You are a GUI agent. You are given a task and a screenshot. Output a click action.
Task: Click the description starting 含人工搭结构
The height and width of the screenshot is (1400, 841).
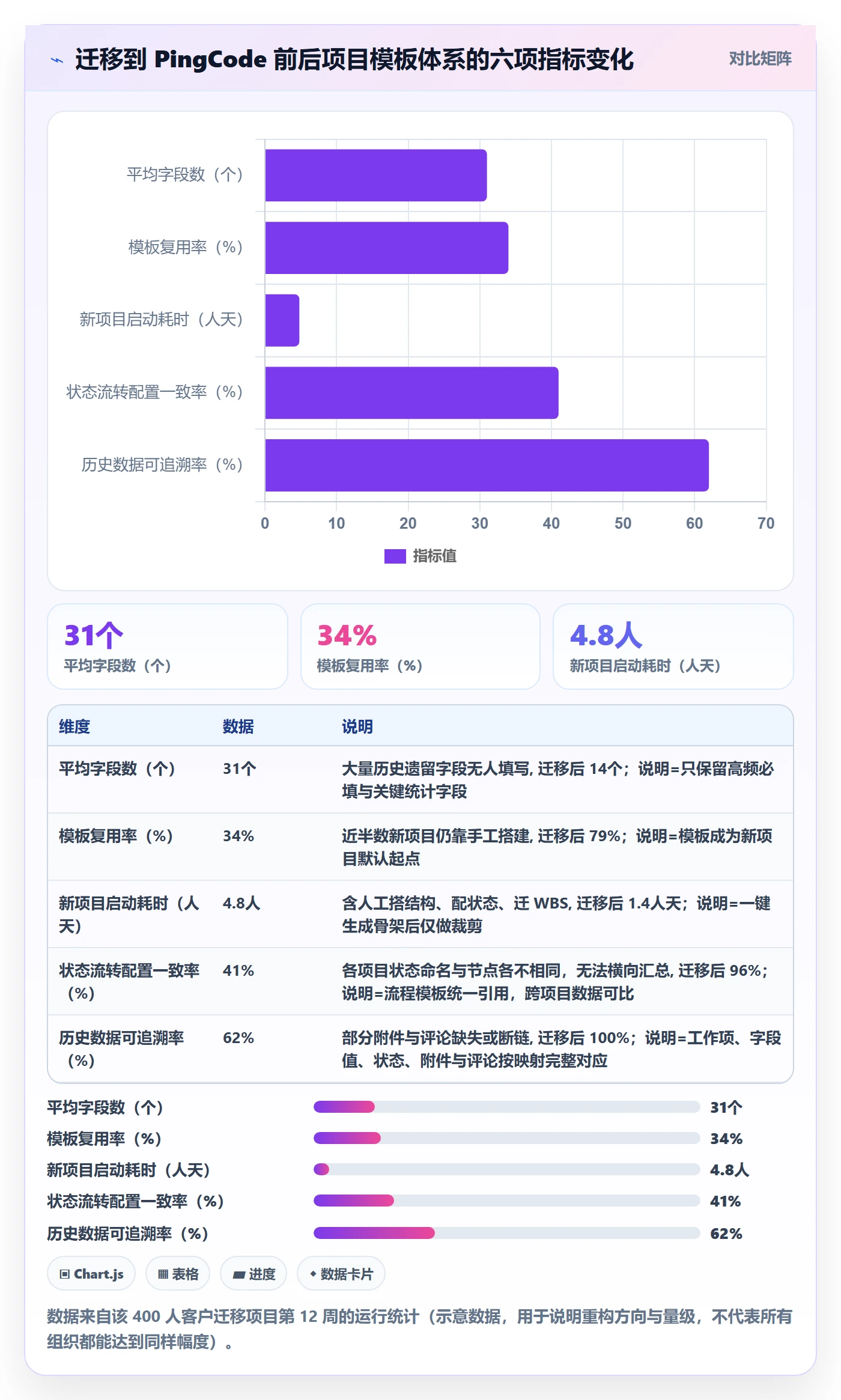coord(556,915)
